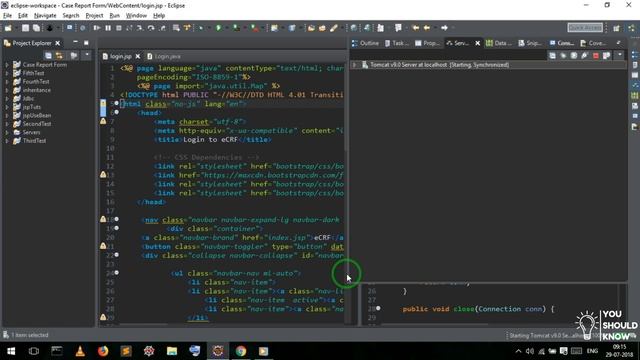
Task: Toggle folding of close(Connection conn) method
Action: (378, 308)
